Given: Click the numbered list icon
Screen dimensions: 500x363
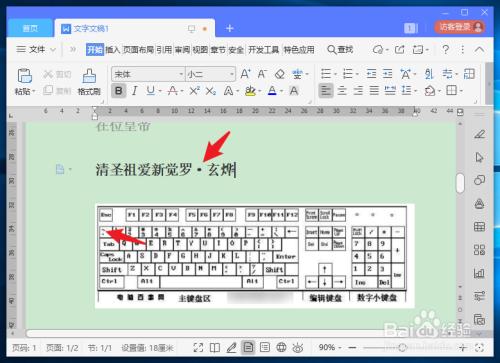Looking at the screenshot, I should click(348, 74).
